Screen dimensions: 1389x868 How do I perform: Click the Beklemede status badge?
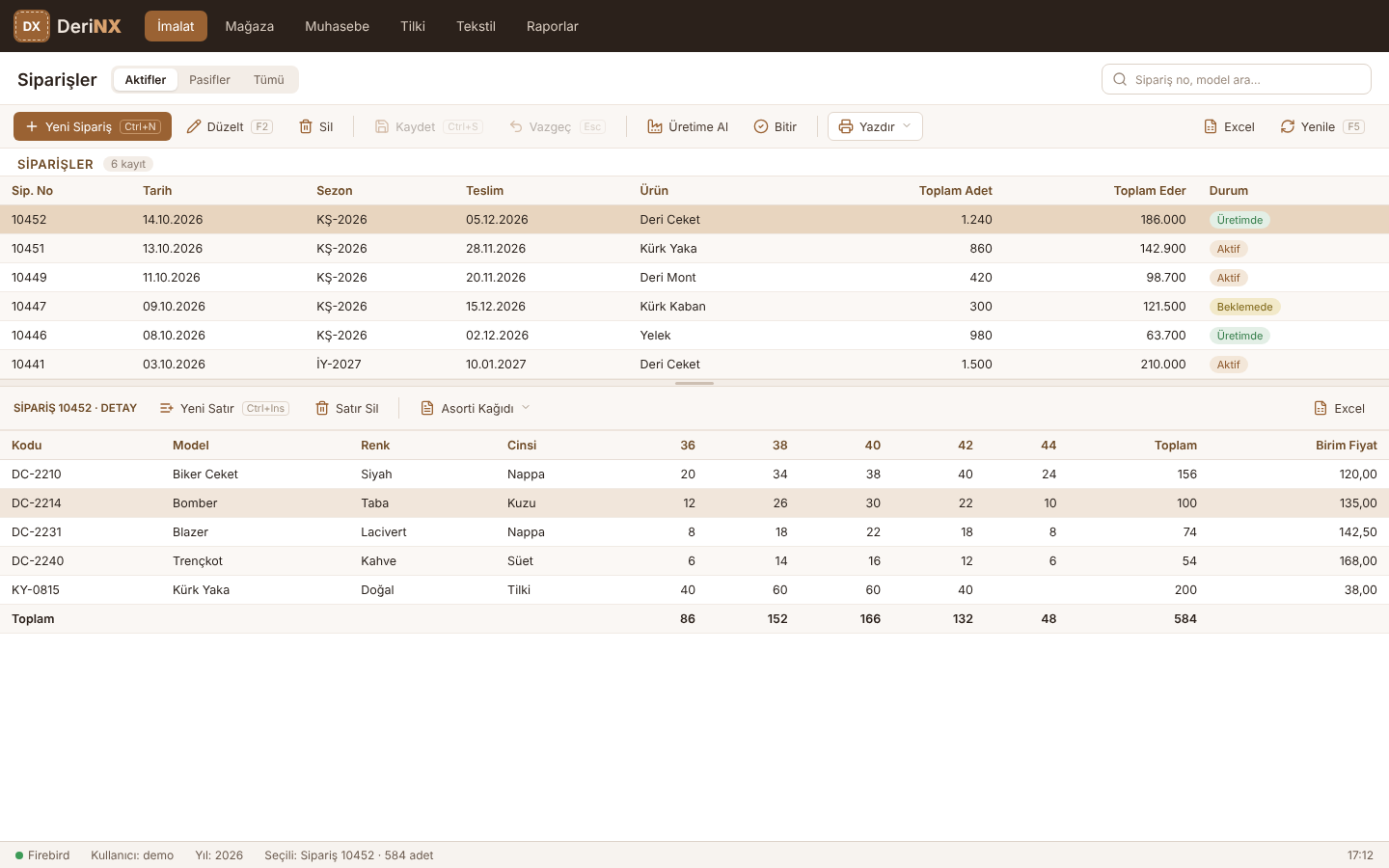pos(1244,307)
